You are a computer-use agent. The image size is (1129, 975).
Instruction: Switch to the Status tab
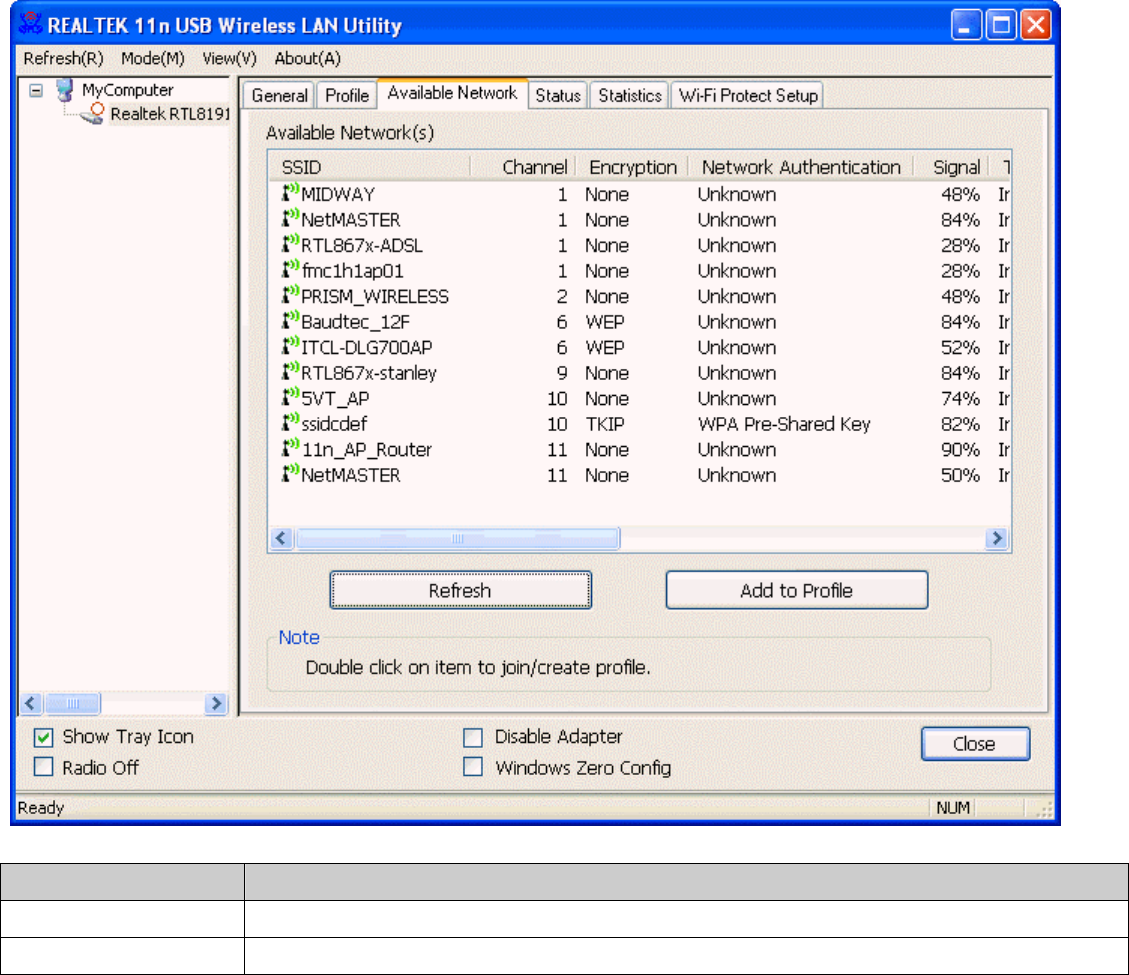pyautogui.click(x=558, y=96)
